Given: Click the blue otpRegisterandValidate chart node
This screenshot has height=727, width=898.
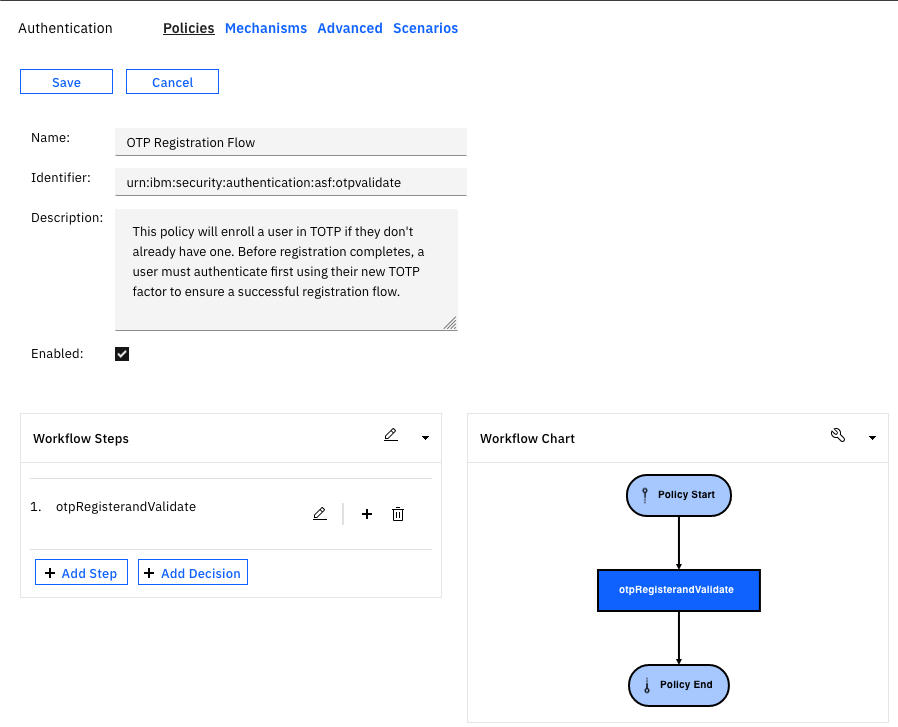Looking at the screenshot, I should (x=679, y=590).
